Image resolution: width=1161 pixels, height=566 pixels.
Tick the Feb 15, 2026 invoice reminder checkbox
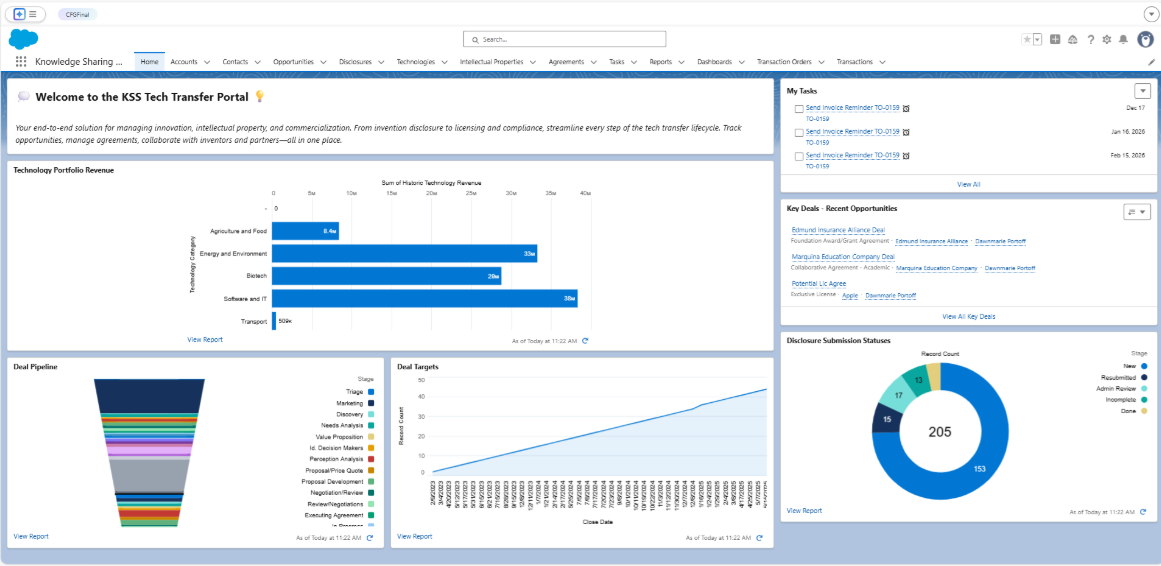click(798, 156)
